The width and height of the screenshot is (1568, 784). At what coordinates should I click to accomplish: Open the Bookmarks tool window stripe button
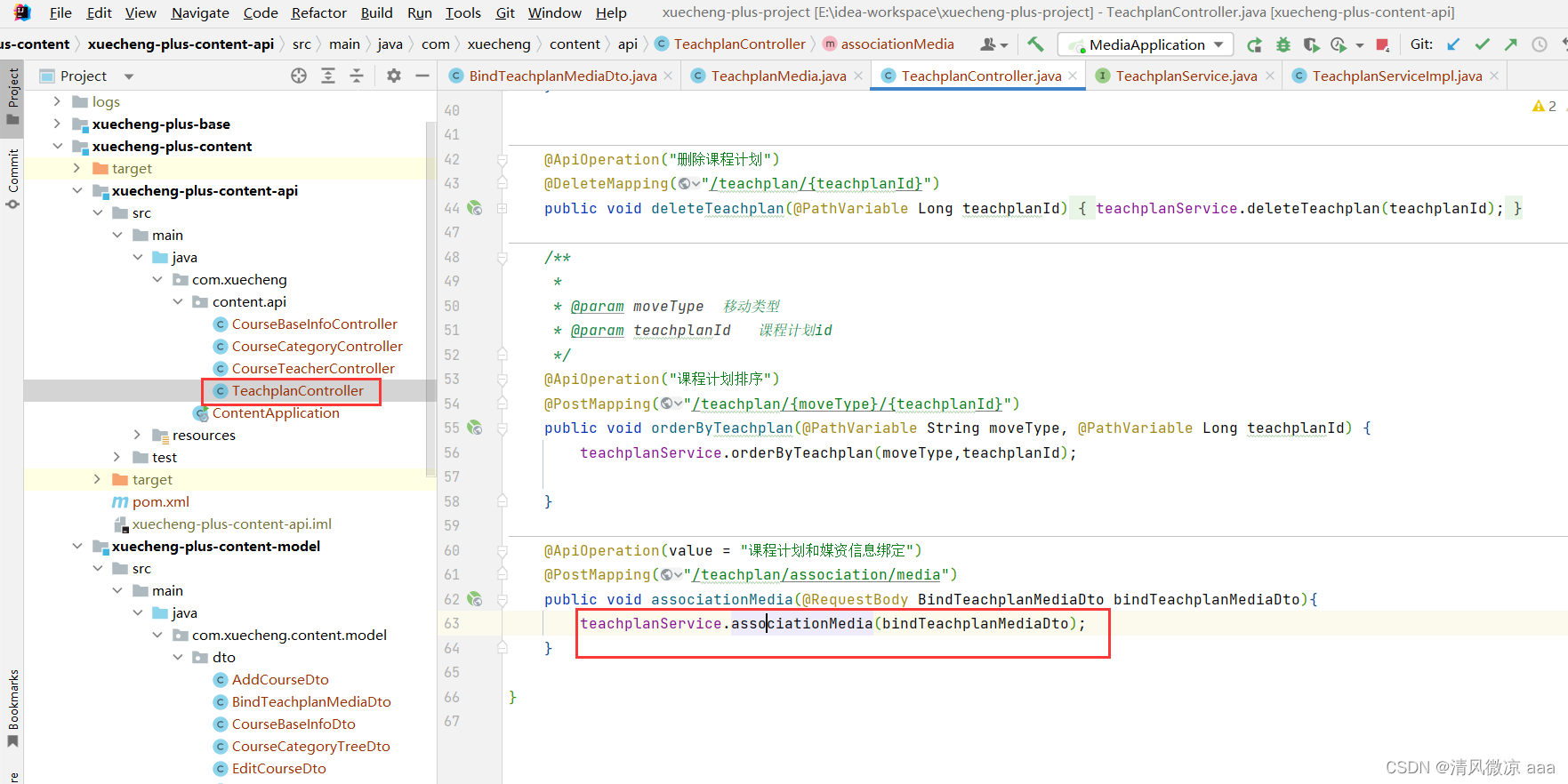(x=12, y=709)
